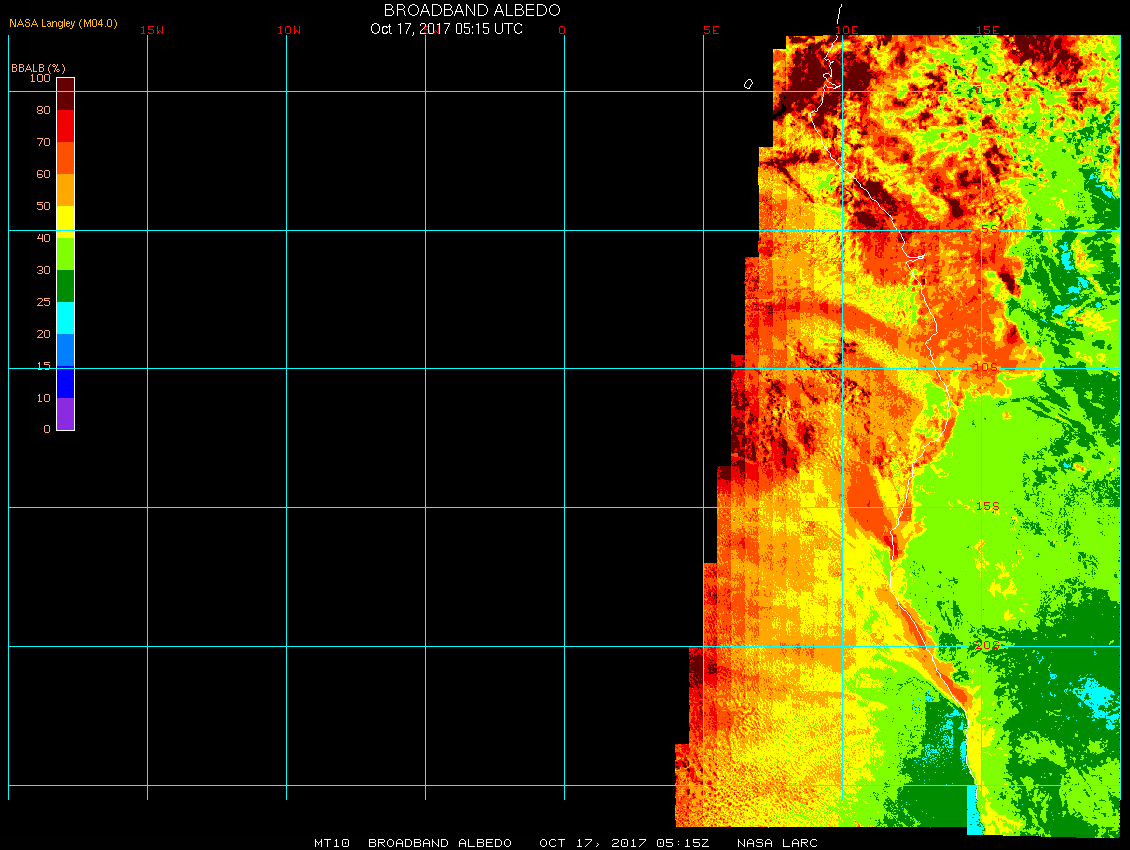1130x850 pixels.
Task: Select the dark green 25-30 legend swatch
Action: tap(66, 286)
